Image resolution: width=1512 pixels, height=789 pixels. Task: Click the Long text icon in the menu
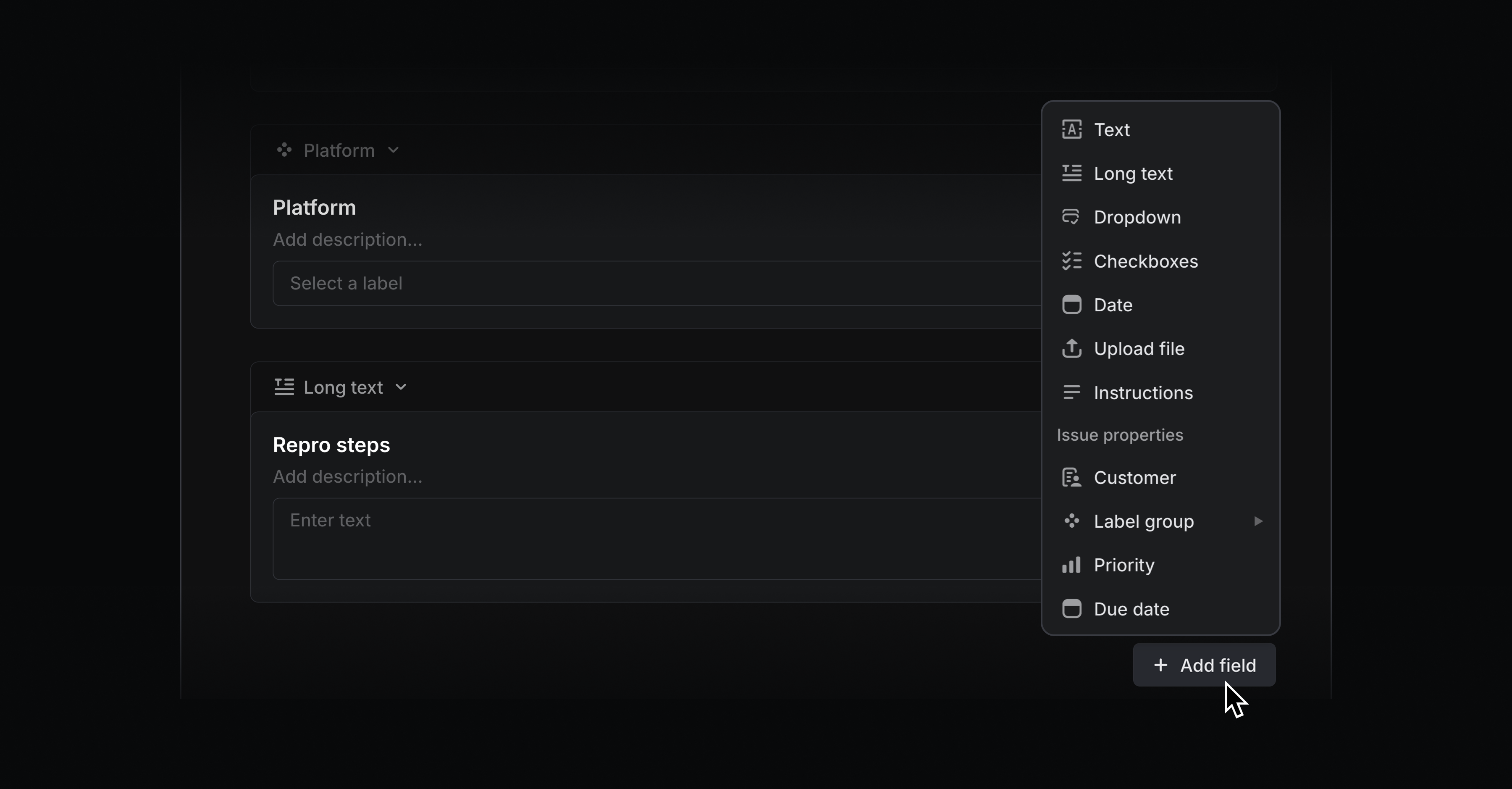(x=1072, y=173)
